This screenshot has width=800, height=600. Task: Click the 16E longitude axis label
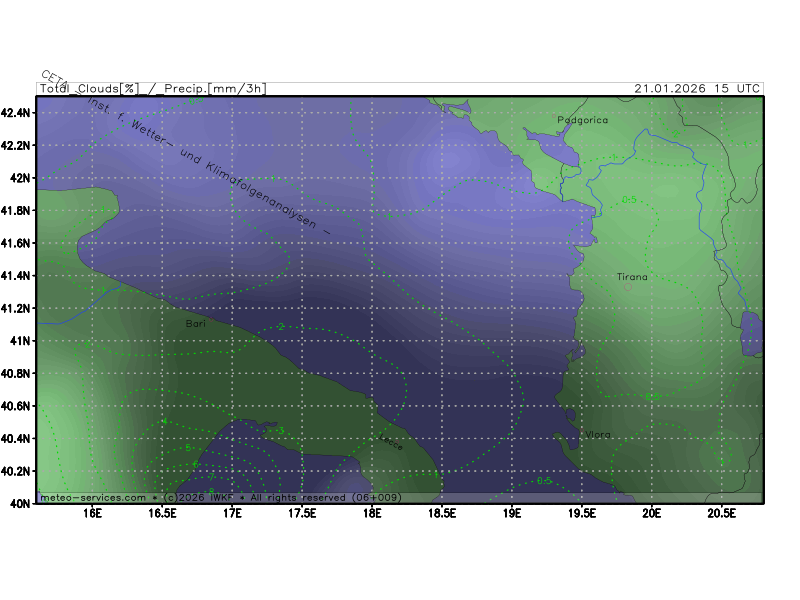[93, 515]
